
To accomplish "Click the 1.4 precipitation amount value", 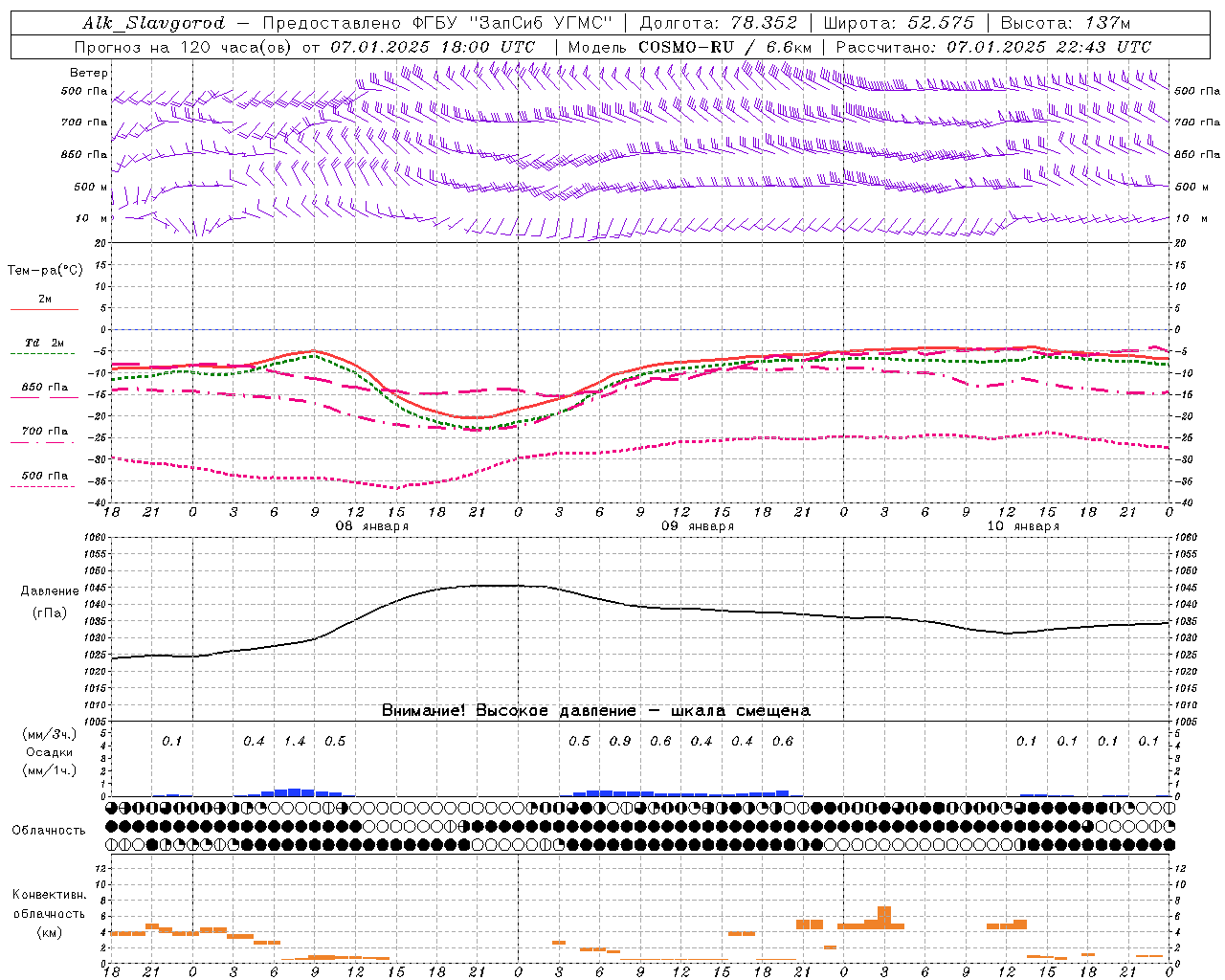I will [295, 741].
